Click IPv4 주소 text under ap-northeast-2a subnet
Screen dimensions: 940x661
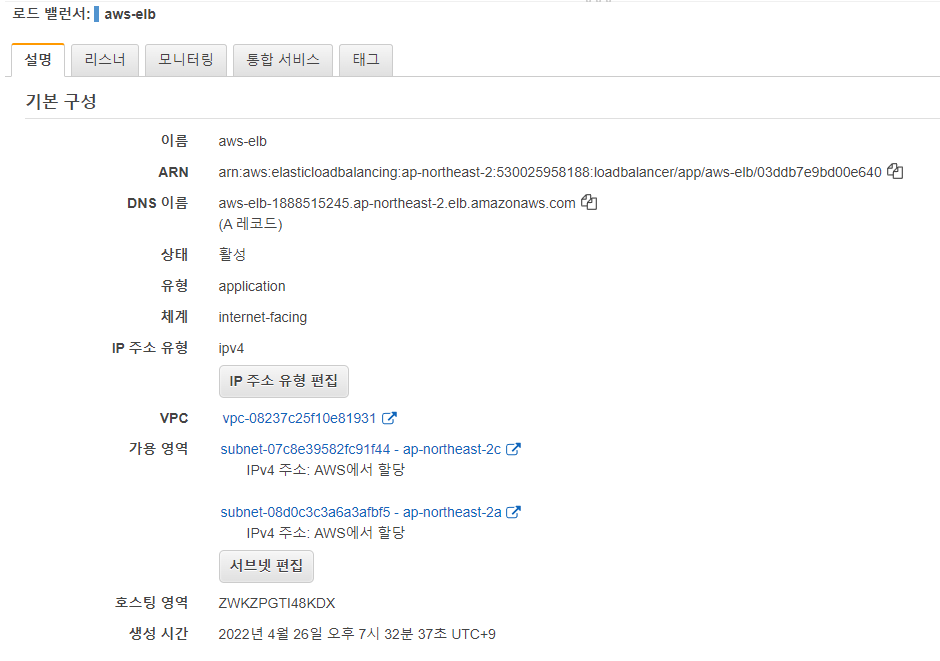pyautogui.click(x=326, y=533)
